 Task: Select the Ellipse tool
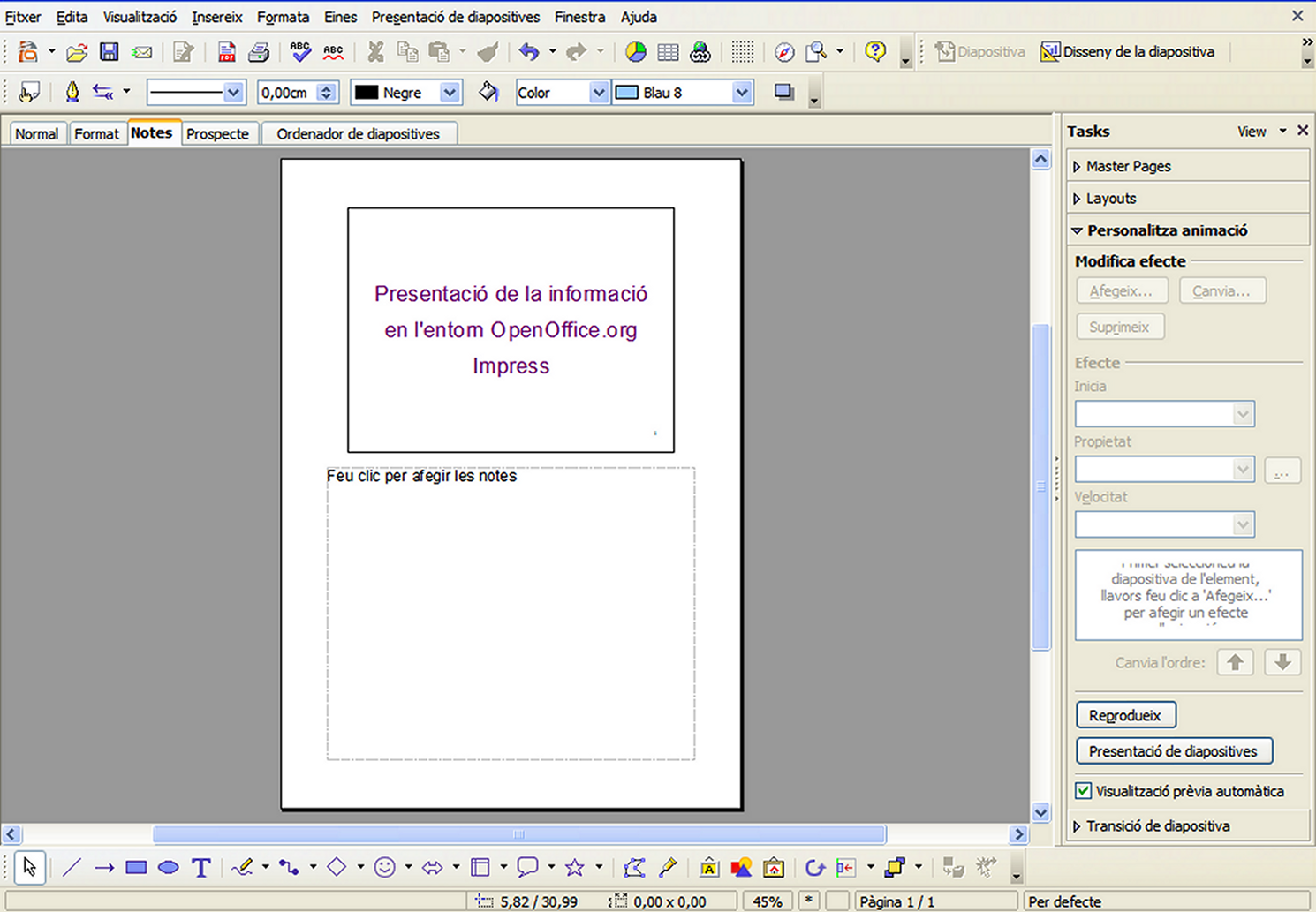pyautogui.click(x=168, y=868)
